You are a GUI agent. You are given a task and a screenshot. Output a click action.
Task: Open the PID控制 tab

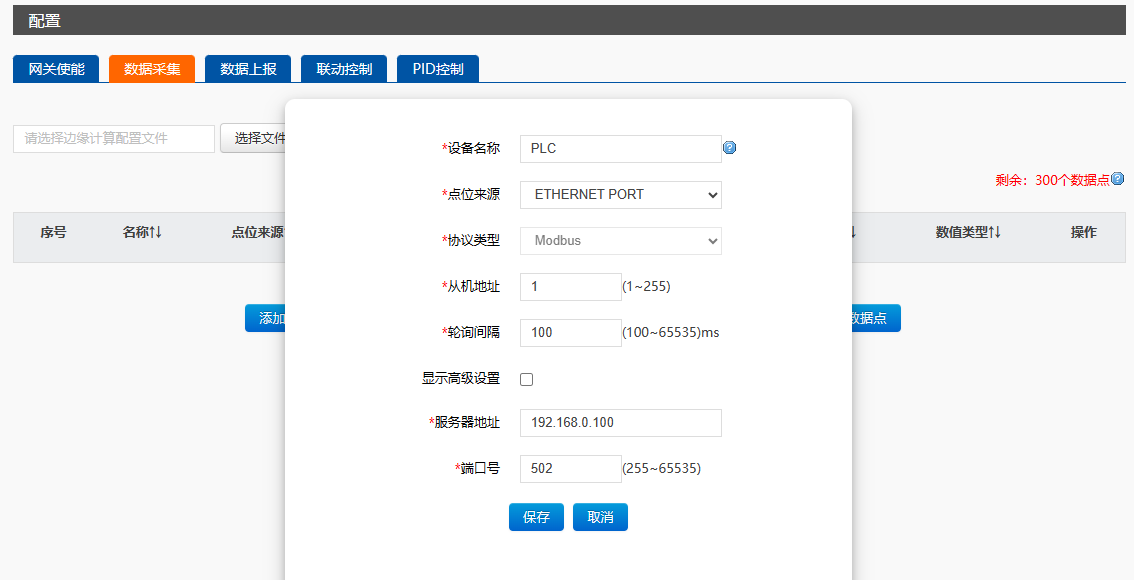click(438, 69)
